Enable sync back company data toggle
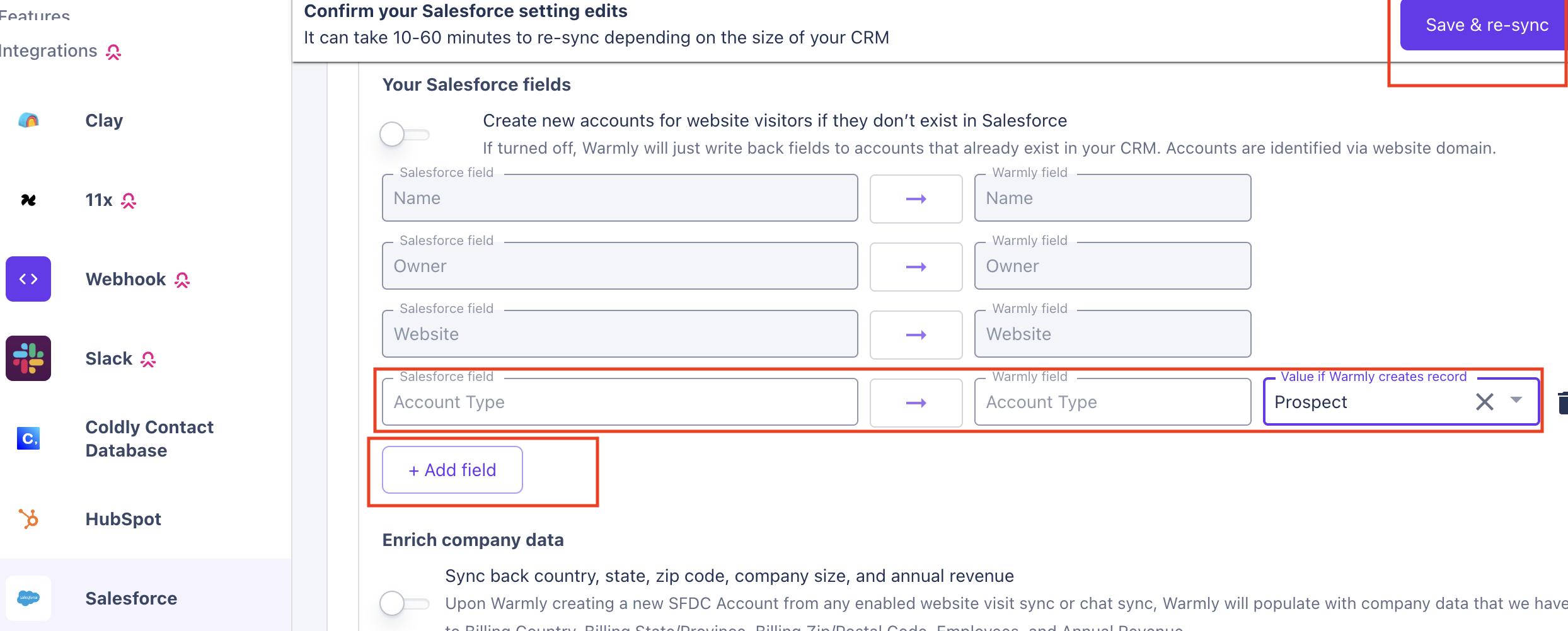The width and height of the screenshot is (1568, 631). [x=404, y=603]
